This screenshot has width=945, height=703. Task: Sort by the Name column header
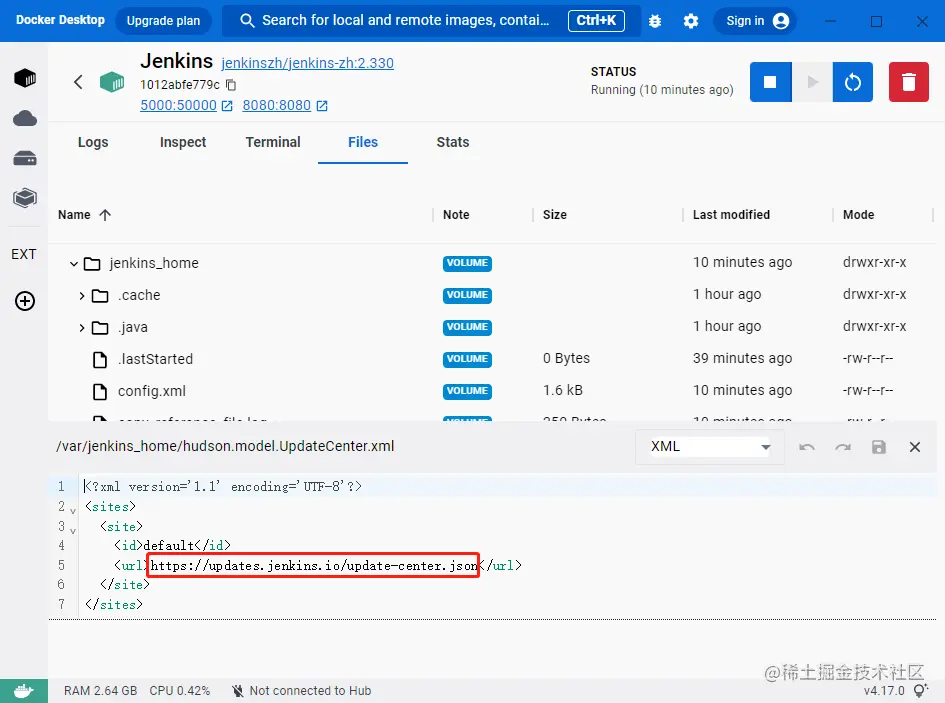tap(84, 215)
